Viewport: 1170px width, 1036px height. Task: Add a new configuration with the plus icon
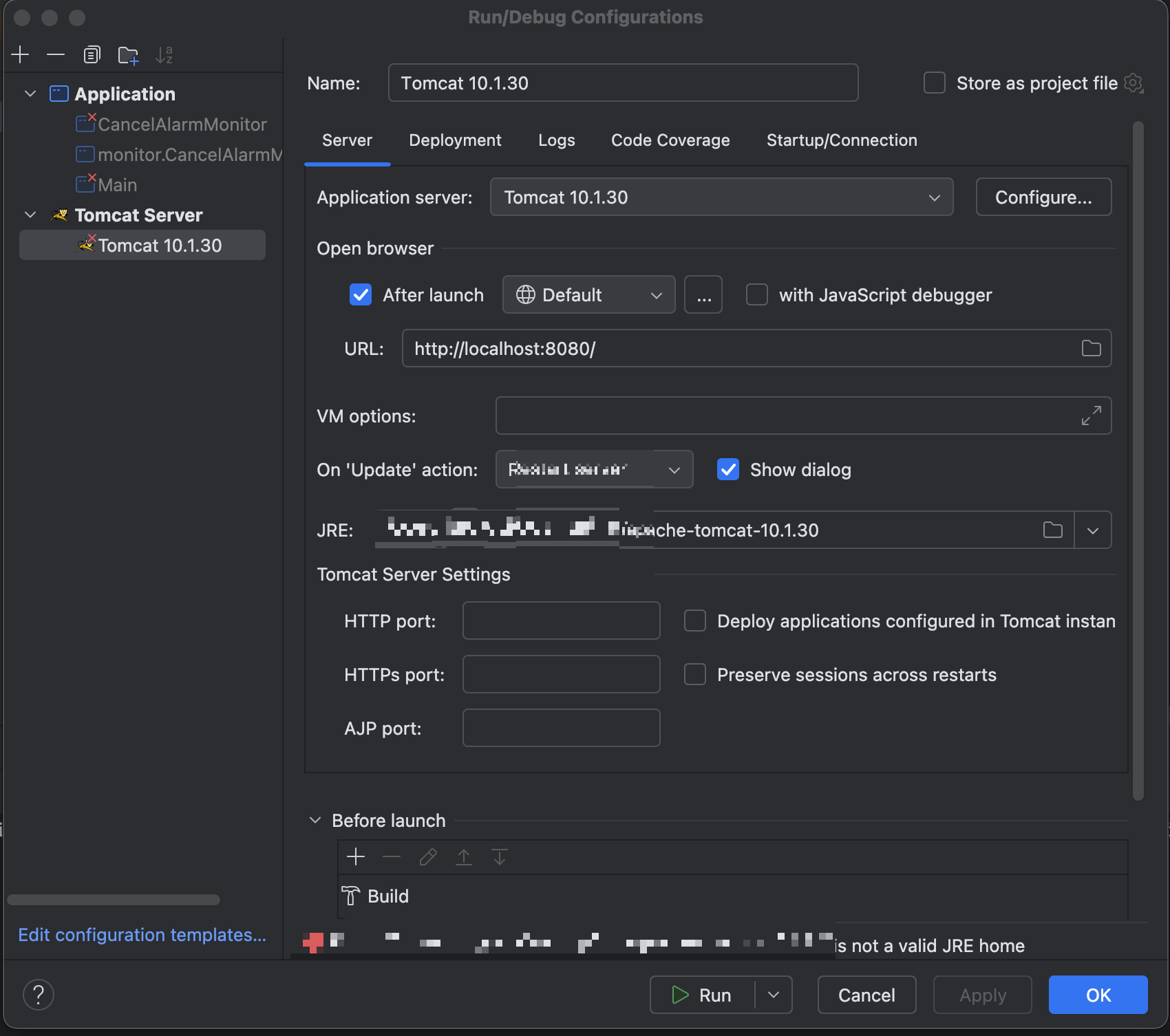[21, 54]
